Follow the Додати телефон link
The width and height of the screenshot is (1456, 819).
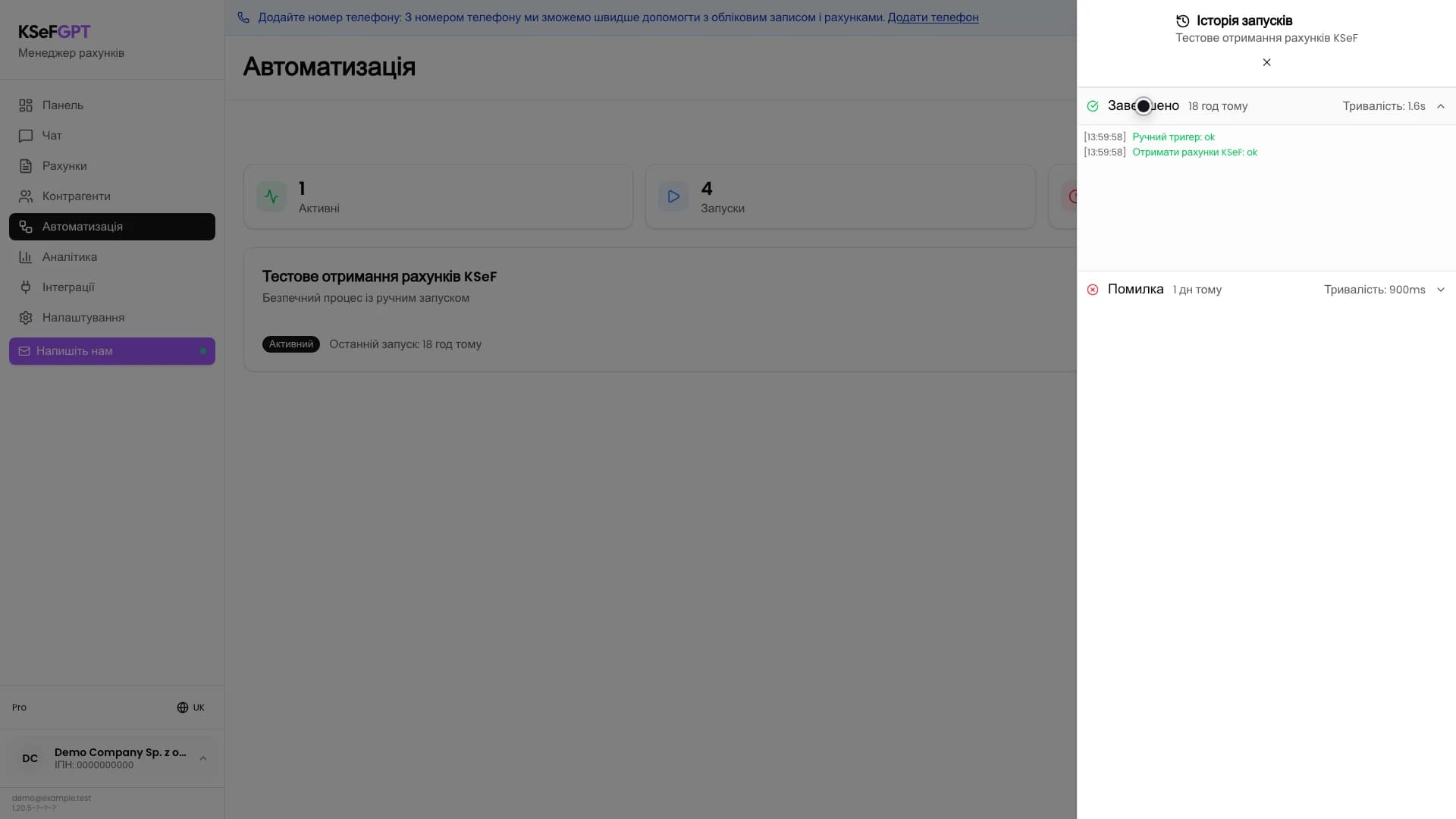[933, 17]
